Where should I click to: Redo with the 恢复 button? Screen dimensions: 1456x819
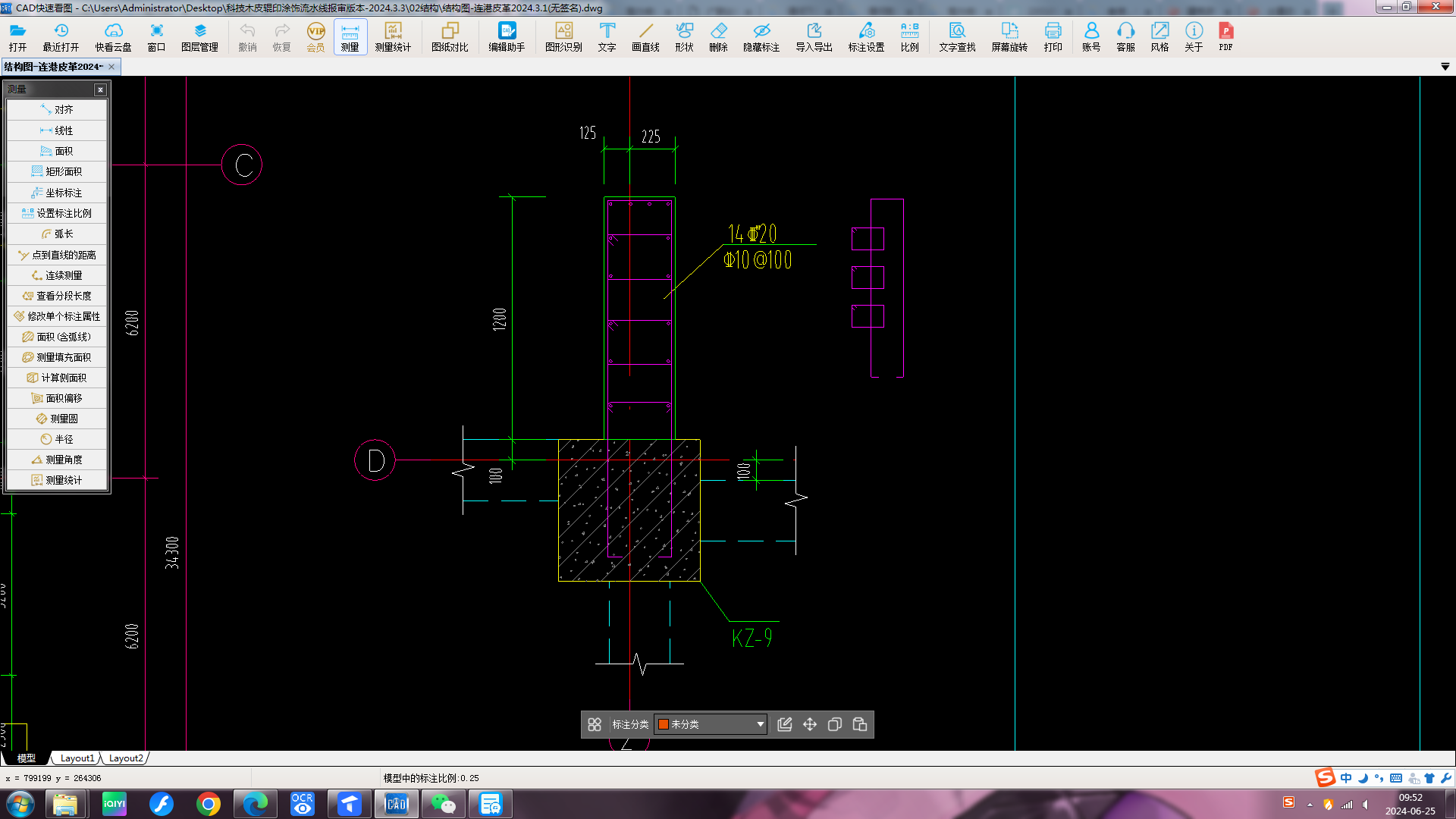[x=281, y=36]
